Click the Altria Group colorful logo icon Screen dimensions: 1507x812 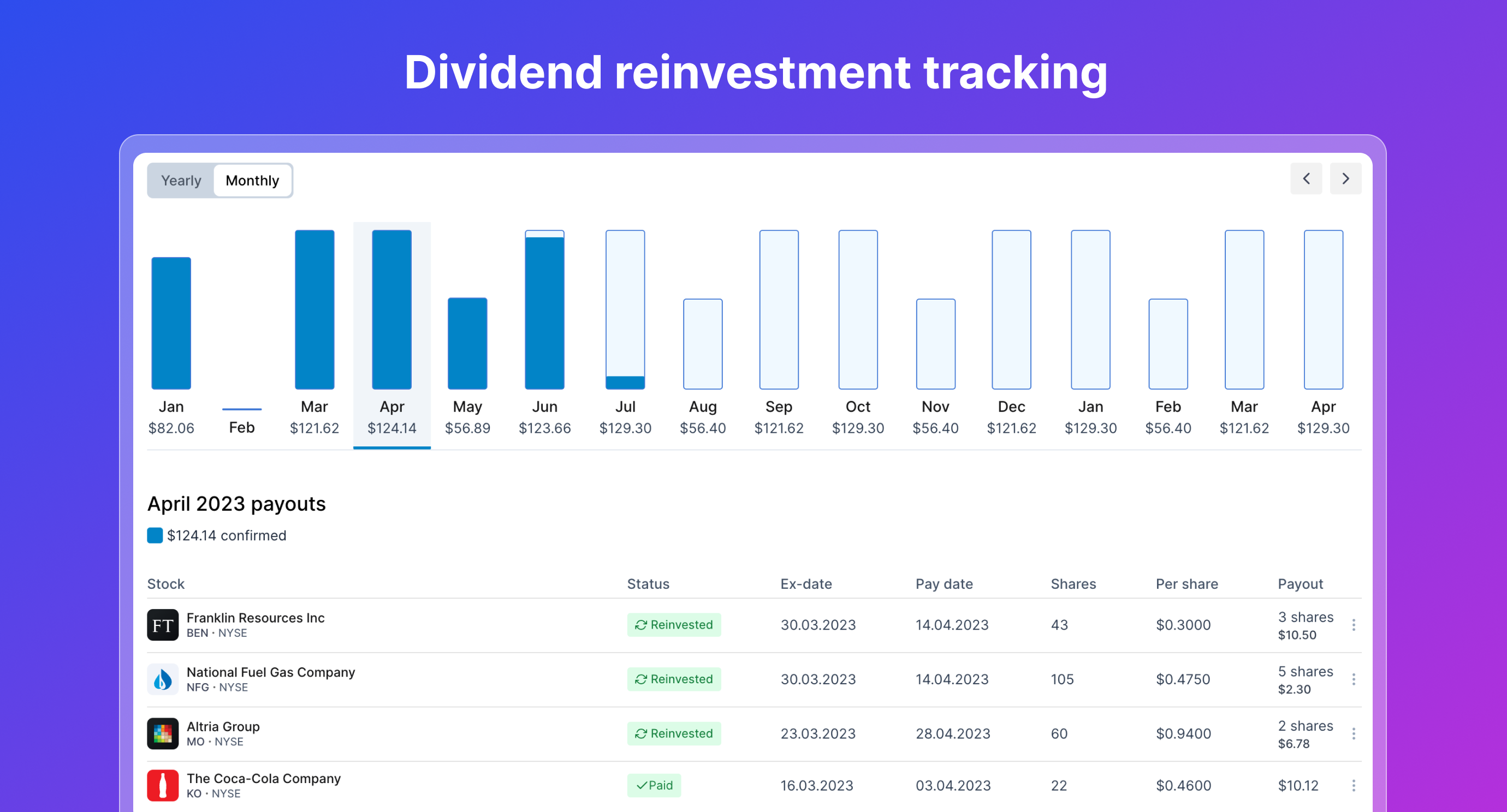163,733
